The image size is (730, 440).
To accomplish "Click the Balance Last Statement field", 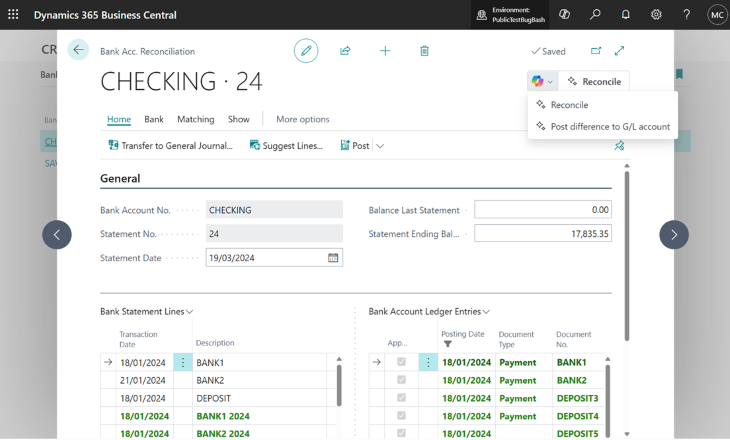I will click(x=542, y=210).
